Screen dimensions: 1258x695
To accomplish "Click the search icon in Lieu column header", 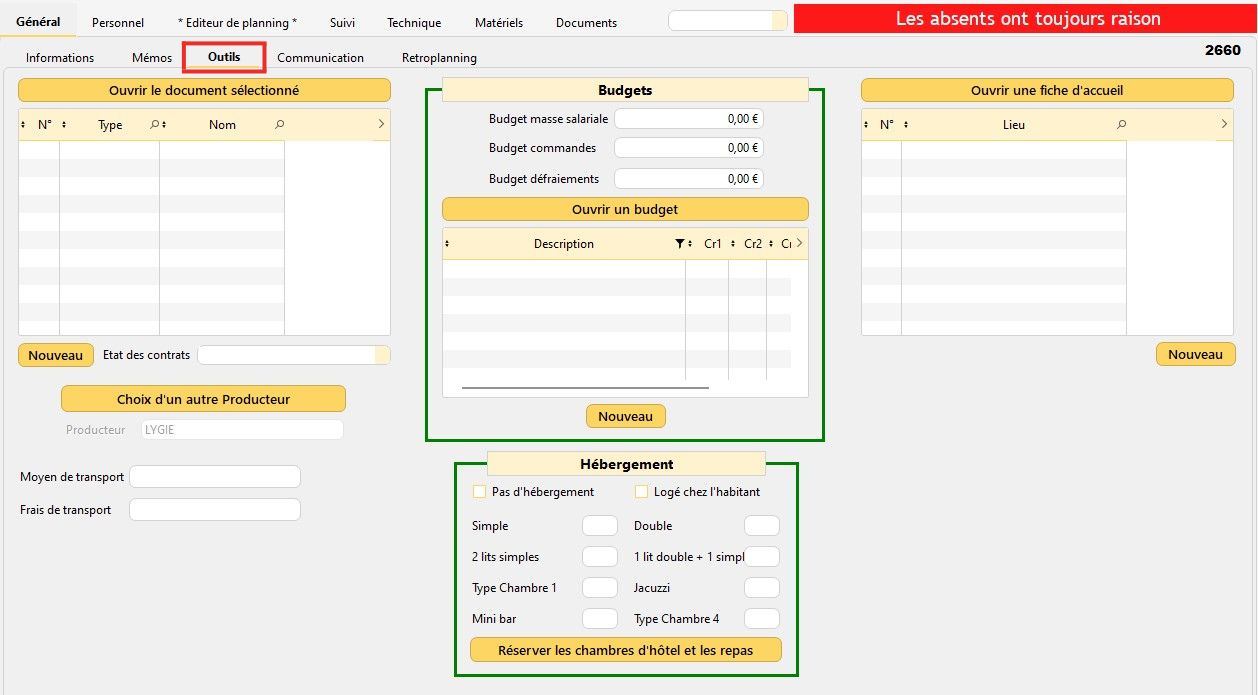I will (x=1121, y=125).
